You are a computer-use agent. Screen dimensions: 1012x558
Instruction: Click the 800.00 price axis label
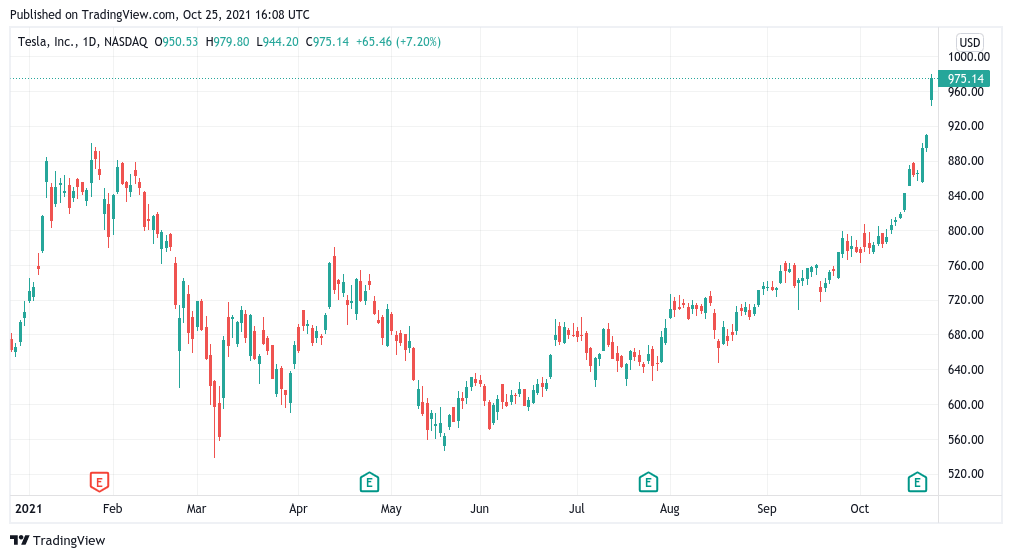(x=966, y=230)
